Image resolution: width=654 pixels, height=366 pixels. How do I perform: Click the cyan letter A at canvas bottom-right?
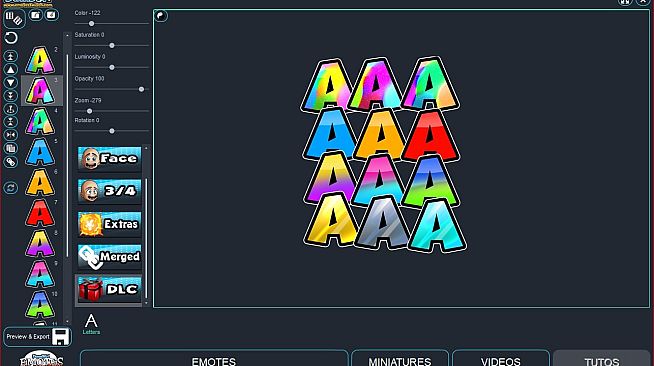[437, 227]
